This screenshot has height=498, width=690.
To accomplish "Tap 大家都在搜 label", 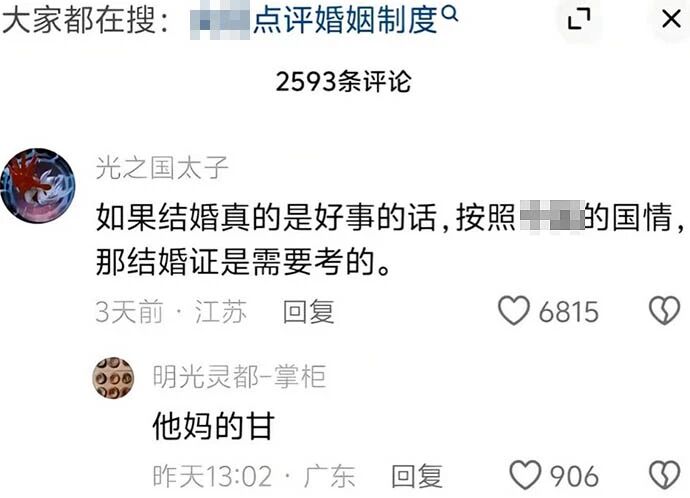I will [85, 20].
